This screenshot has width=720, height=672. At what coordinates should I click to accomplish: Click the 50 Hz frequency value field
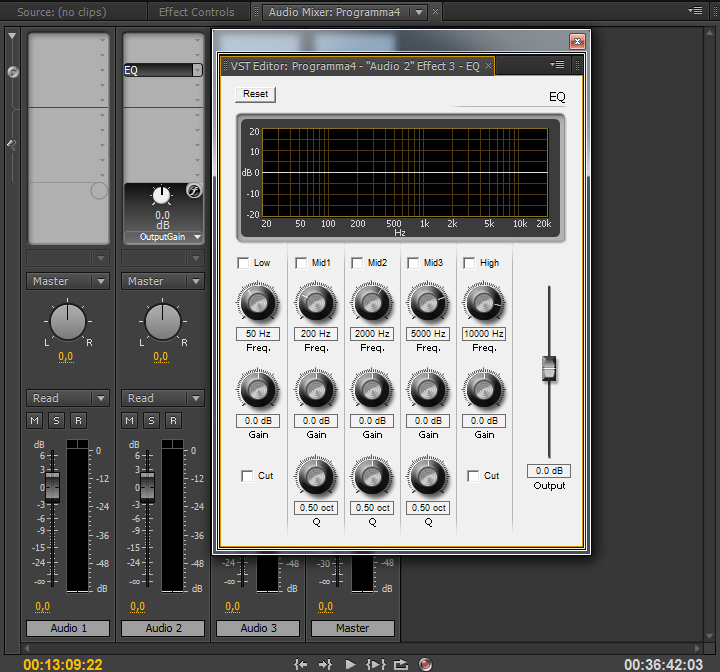point(258,333)
